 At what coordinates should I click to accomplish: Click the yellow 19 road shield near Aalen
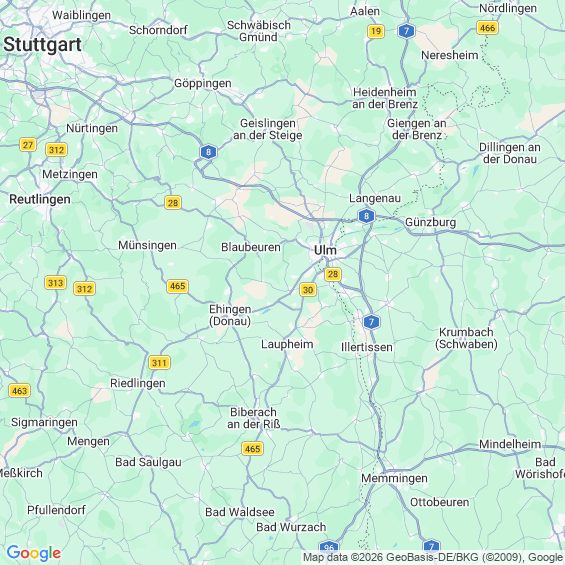pyautogui.click(x=376, y=31)
